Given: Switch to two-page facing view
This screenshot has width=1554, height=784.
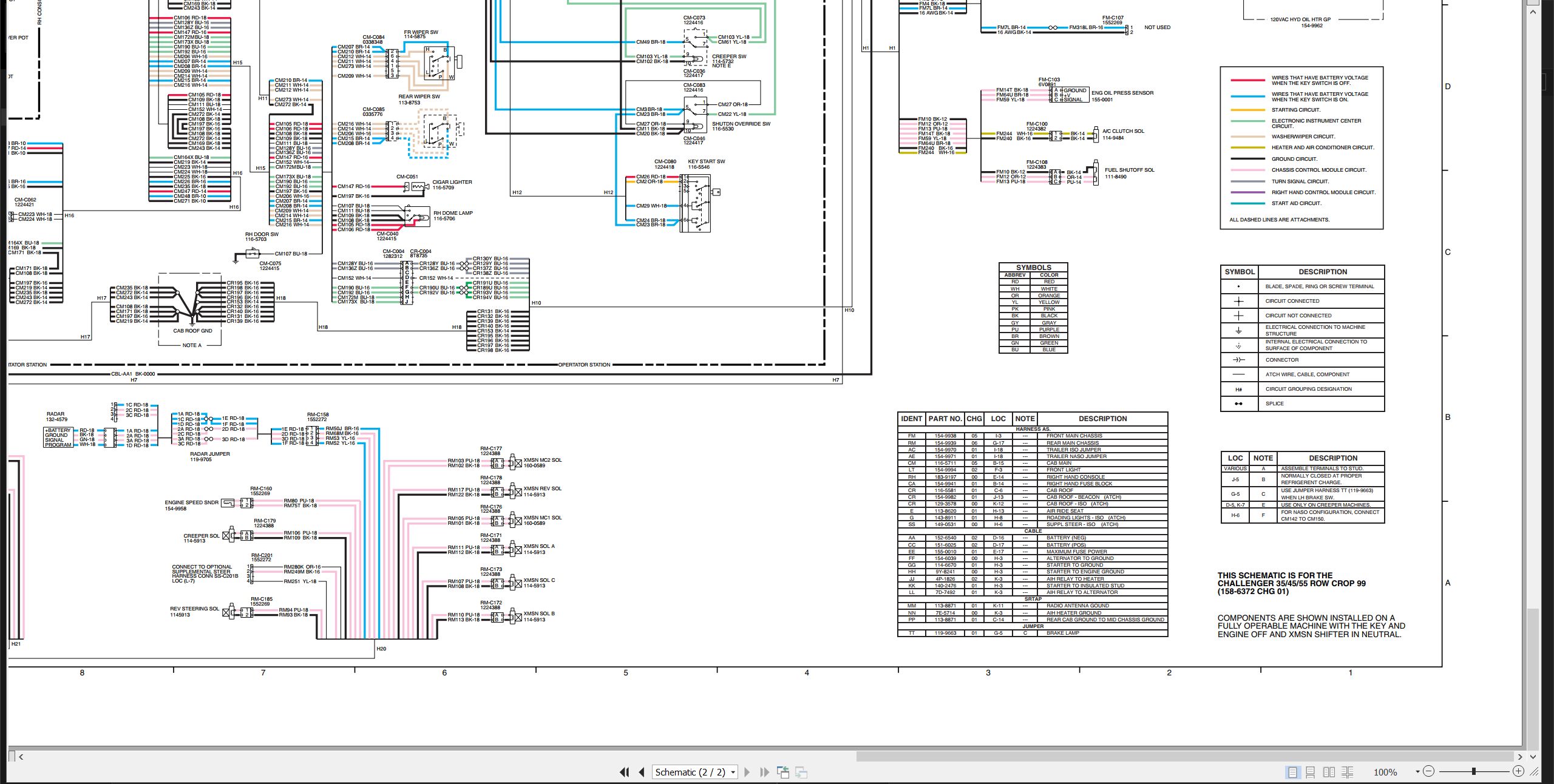Looking at the screenshot, I should [x=1329, y=772].
